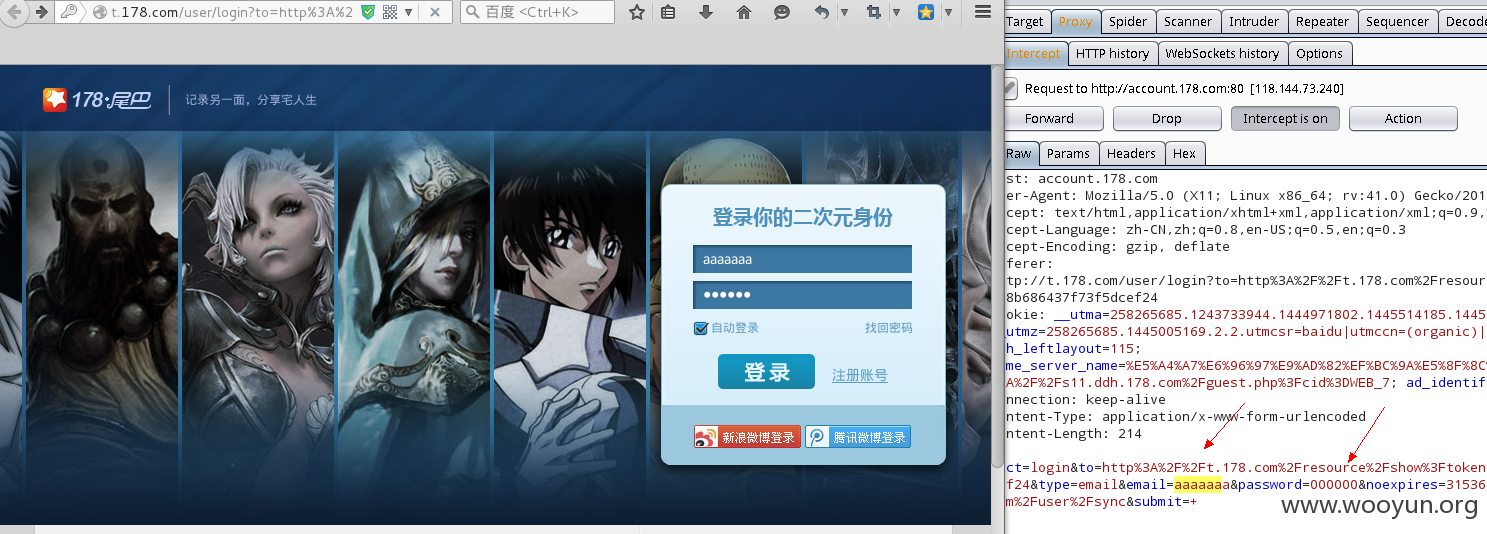Image resolution: width=1487 pixels, height=534 pixels.
Task: Click the leftlayout=115 cookie line
Action: point(1073,348)
